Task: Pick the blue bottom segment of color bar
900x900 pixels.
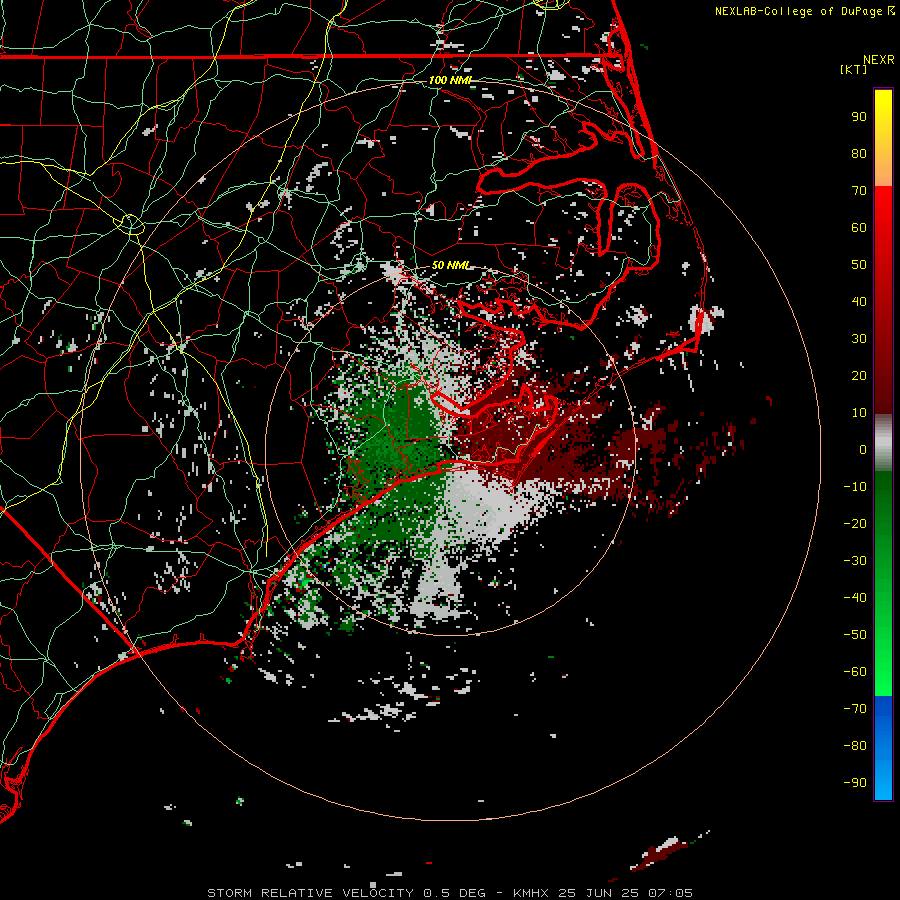Action: tap(883, 748)
